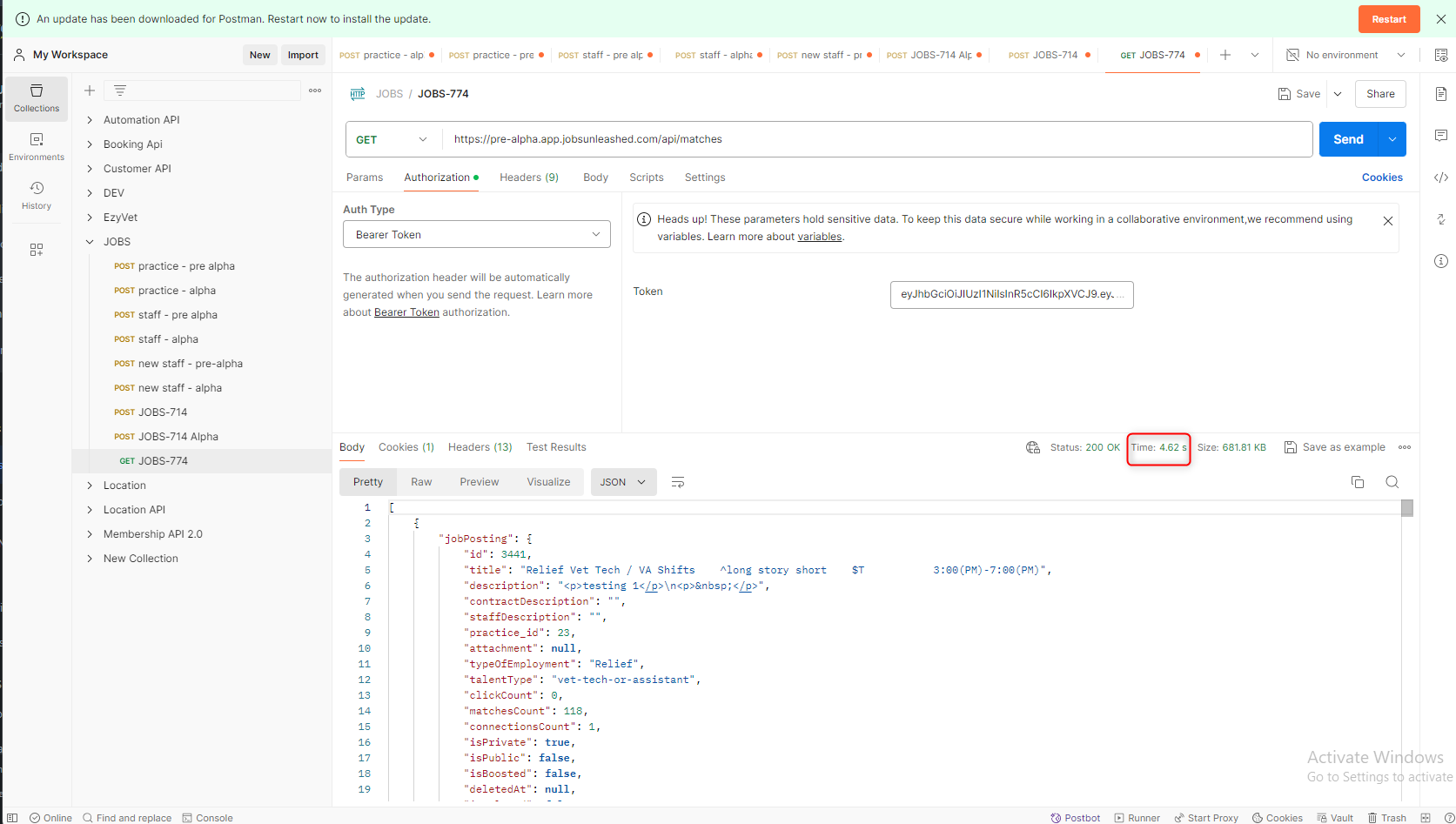Copy the response body with copy icon
Viewport: 1456px width, 824px height.
click(x=1357, y=482)
